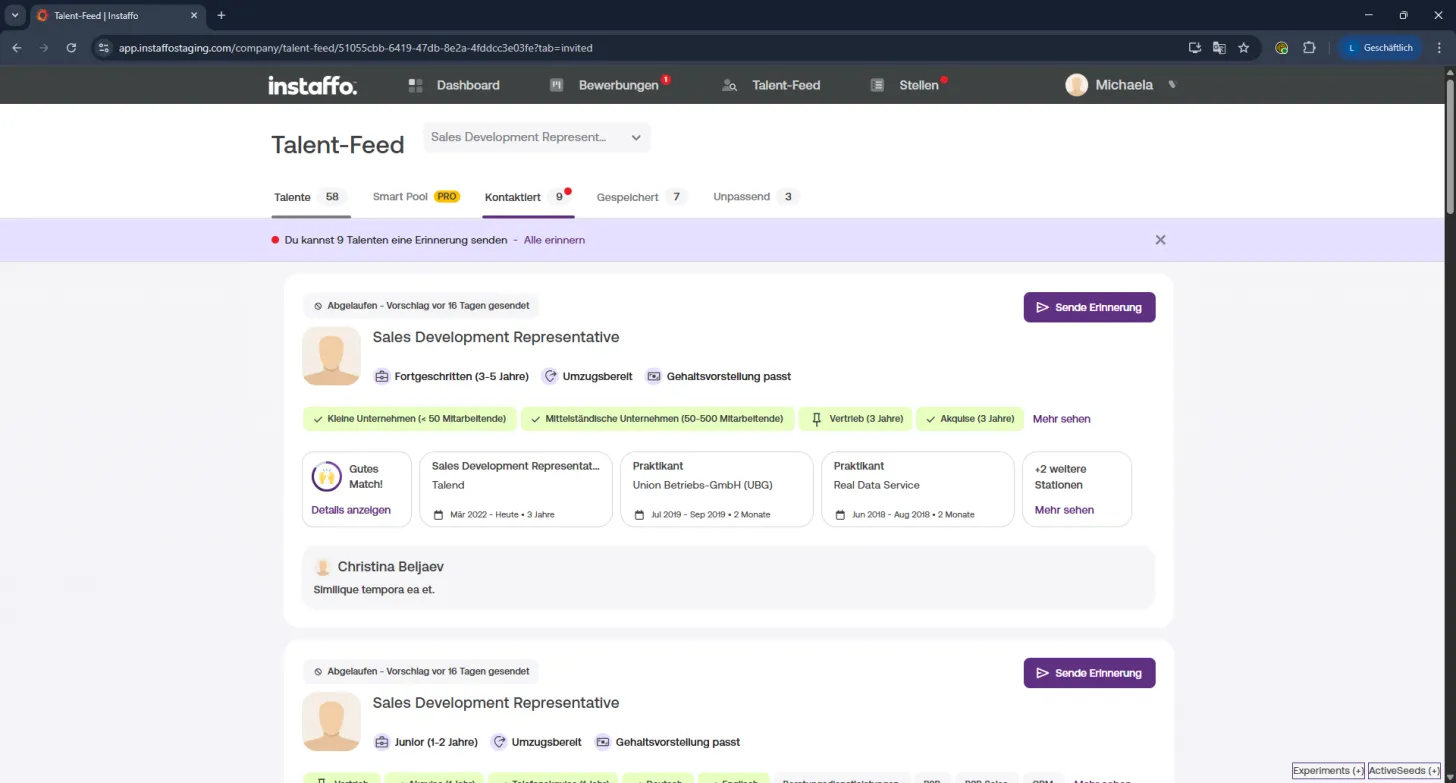Select the Kontaktiert tab
This screenshot has height=783, width=1456.
pyautogui.click(x=528, y=197)
